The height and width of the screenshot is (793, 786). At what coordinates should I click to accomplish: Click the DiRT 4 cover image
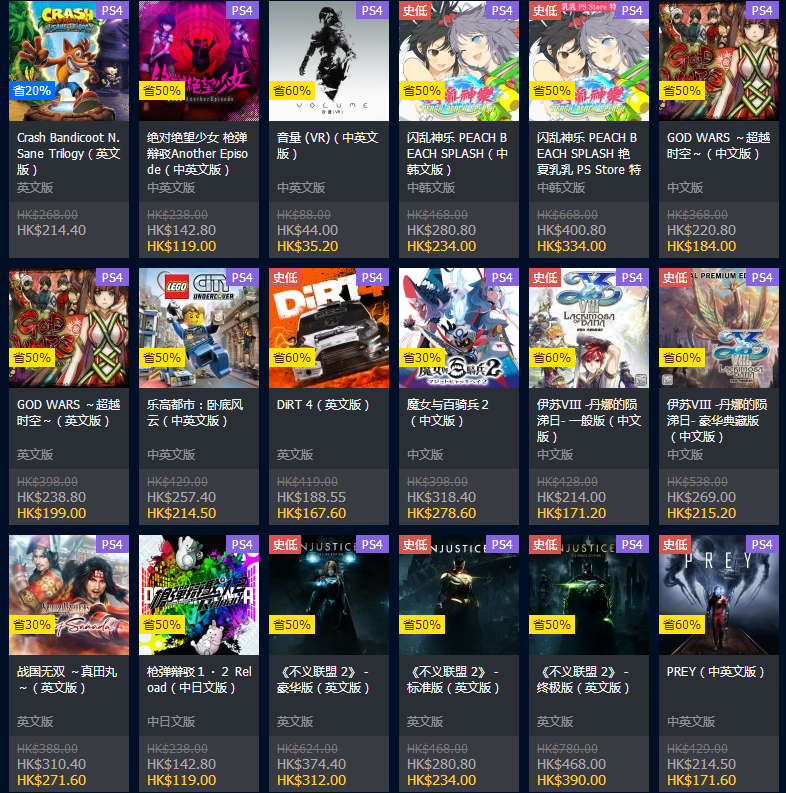329,328
